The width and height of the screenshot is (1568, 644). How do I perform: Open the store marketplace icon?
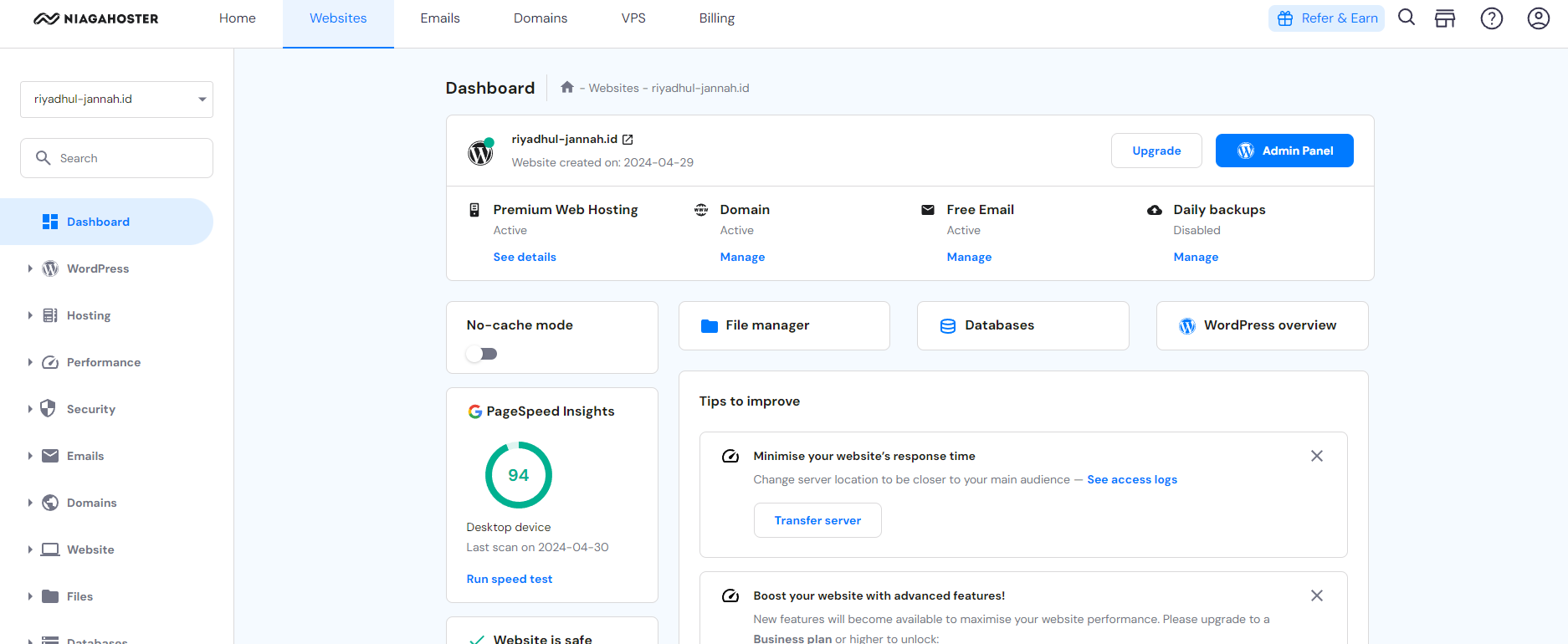tap(1445, 18)
